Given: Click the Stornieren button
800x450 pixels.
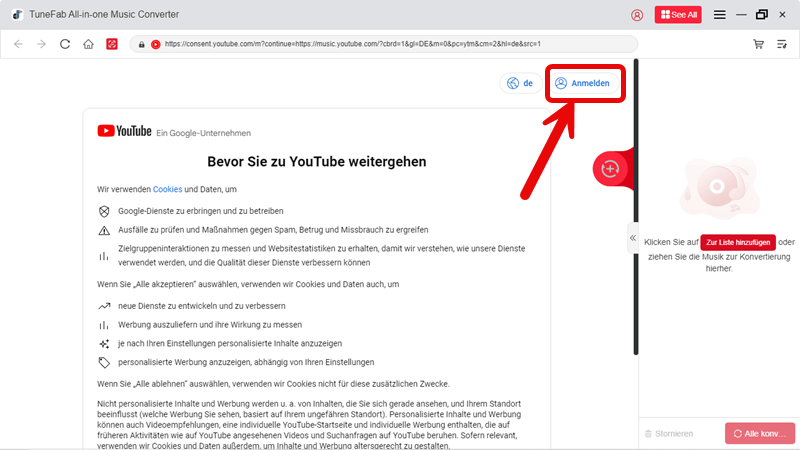Looking at the screenshot, I should [x=669, y=434].
